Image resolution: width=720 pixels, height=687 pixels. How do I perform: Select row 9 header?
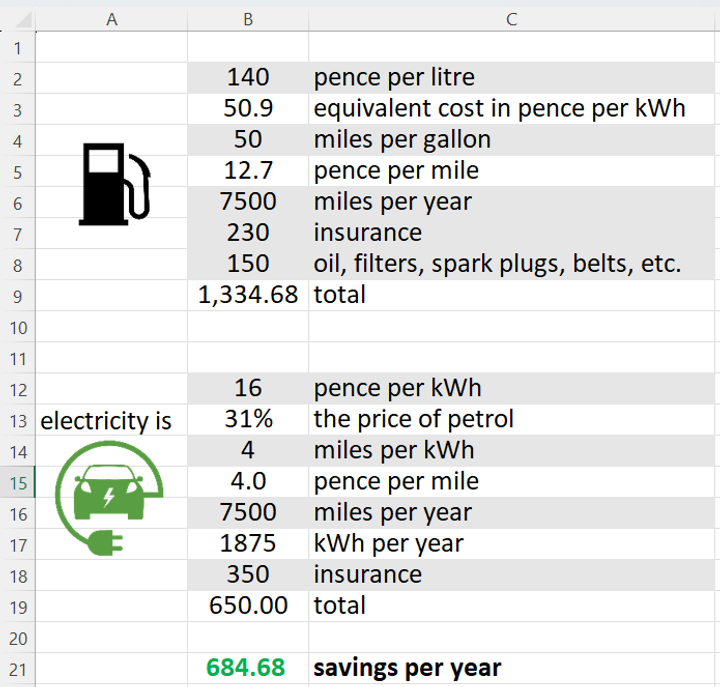pos(17,295)
